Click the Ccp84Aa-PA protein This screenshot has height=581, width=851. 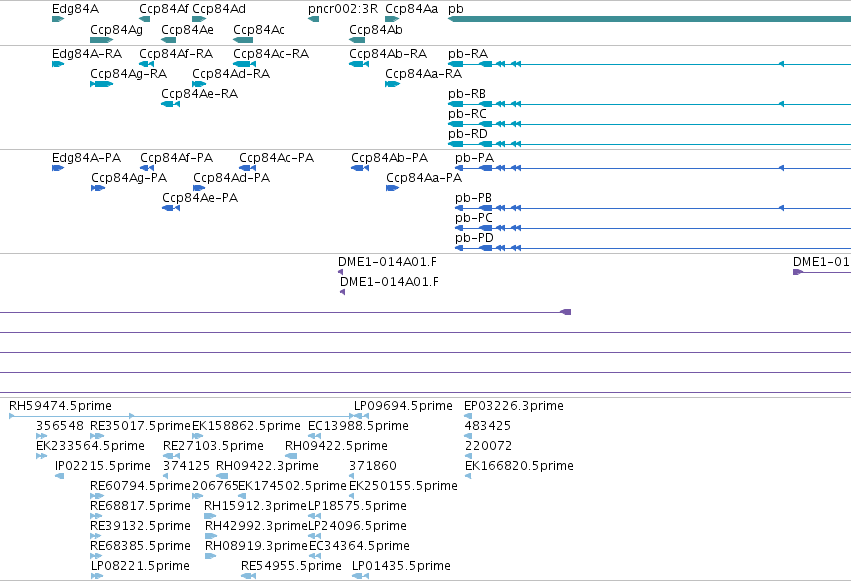tap(392, 188)
